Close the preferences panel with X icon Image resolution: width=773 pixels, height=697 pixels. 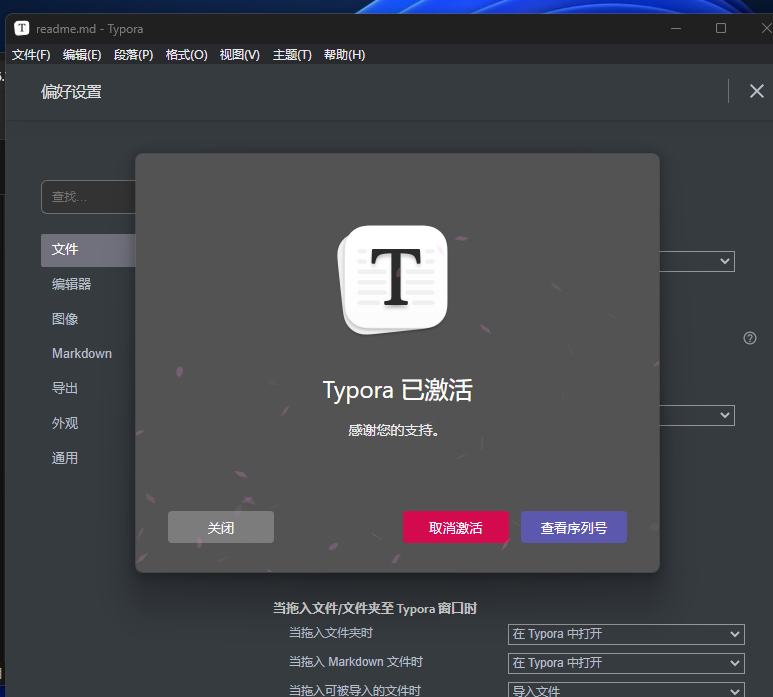point(756,91)
